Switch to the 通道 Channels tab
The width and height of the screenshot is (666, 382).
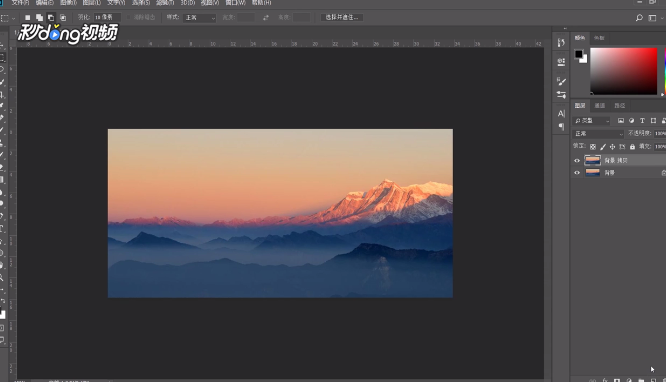tap(600, 105)
